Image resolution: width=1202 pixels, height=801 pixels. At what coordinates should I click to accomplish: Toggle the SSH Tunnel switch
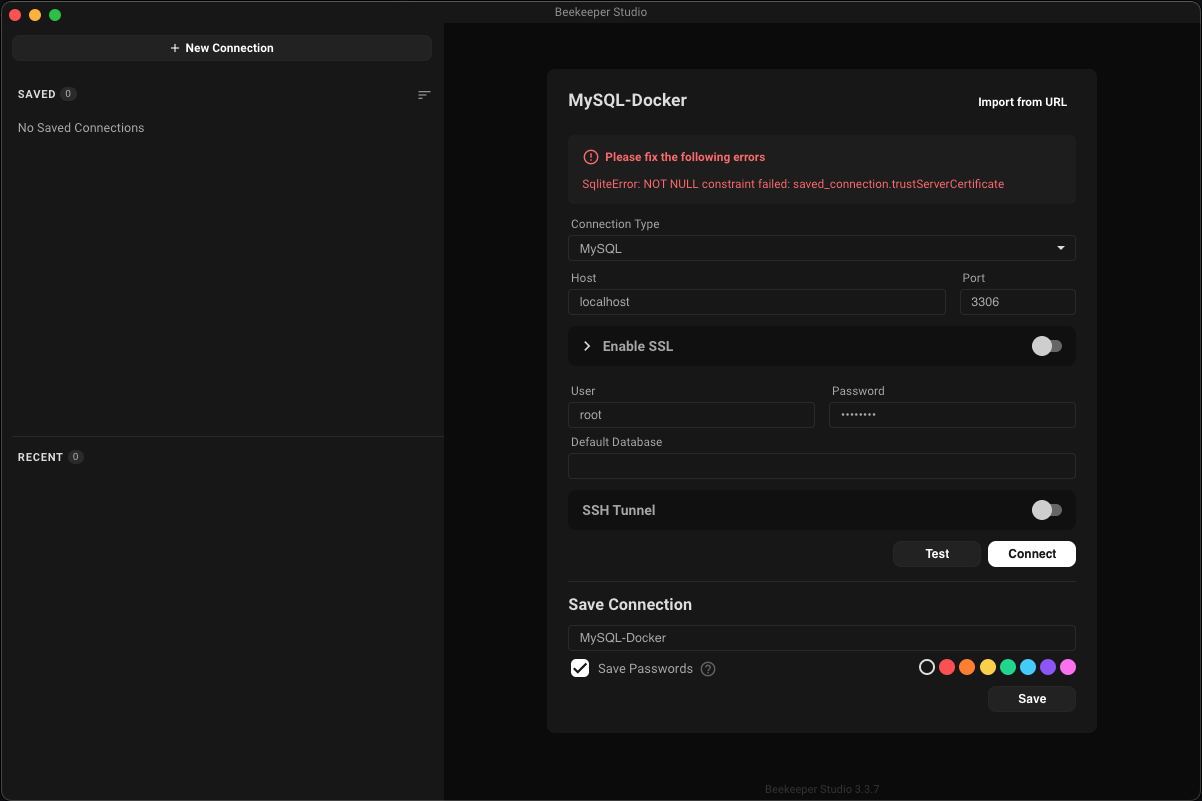[x=1047, y=510]
